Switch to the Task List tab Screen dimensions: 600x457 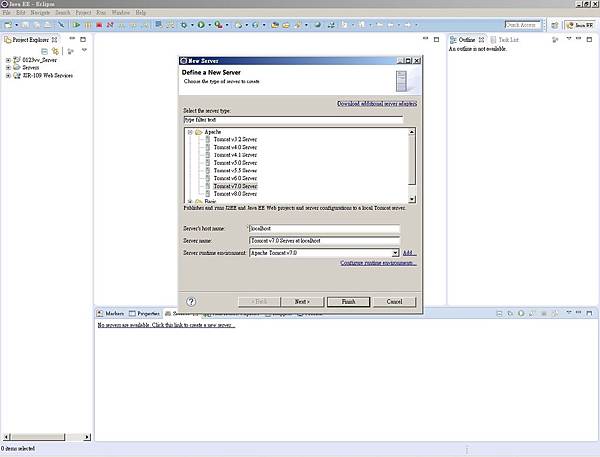pyautogui.click(x=504, y=40)
